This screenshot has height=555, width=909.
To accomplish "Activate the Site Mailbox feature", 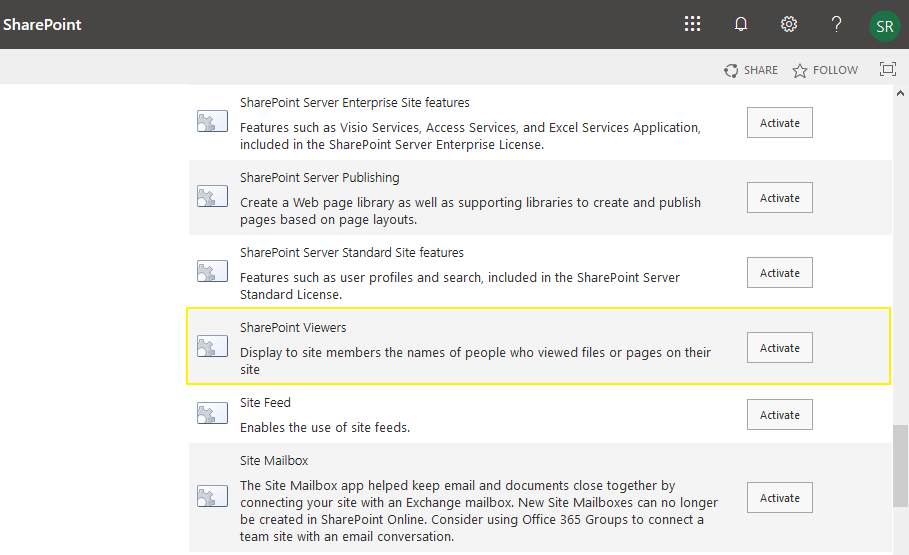I will pyautogui.click(x=779, y=498).
